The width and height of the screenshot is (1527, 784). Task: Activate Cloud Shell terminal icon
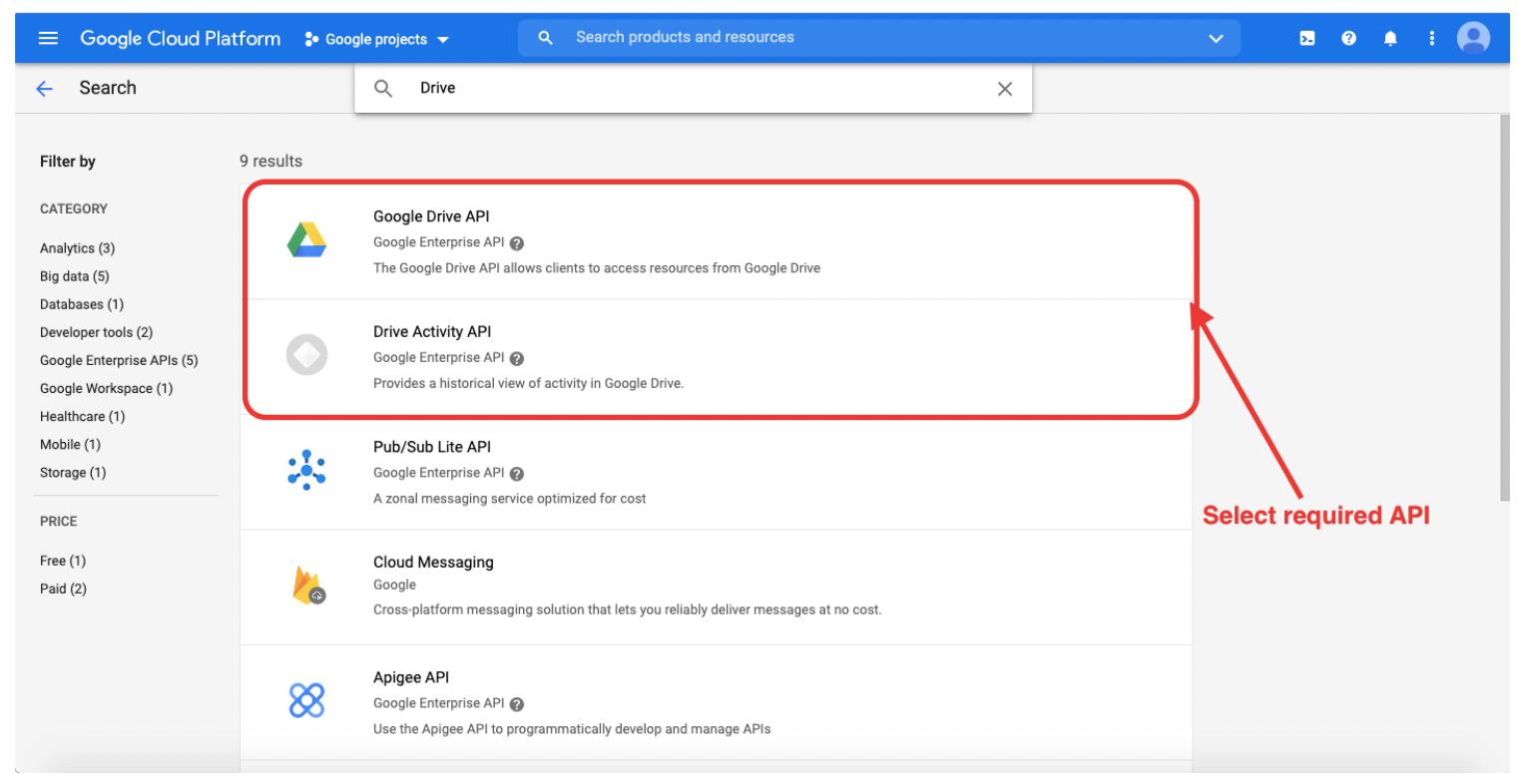(x=1306, y=38)
